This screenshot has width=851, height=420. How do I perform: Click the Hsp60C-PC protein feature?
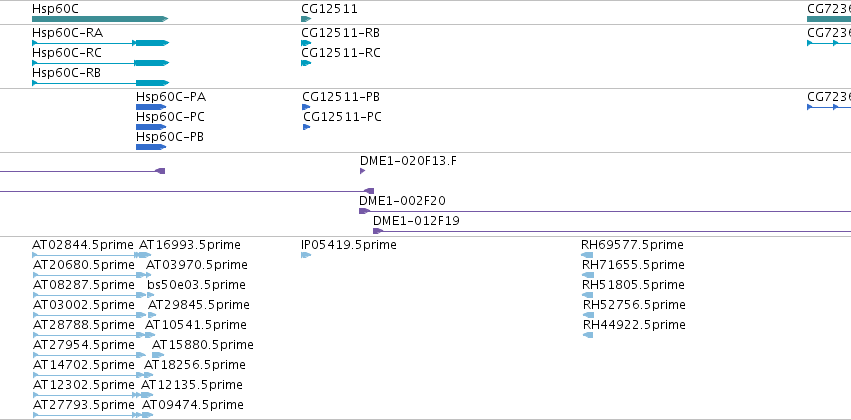pos(151,127)
